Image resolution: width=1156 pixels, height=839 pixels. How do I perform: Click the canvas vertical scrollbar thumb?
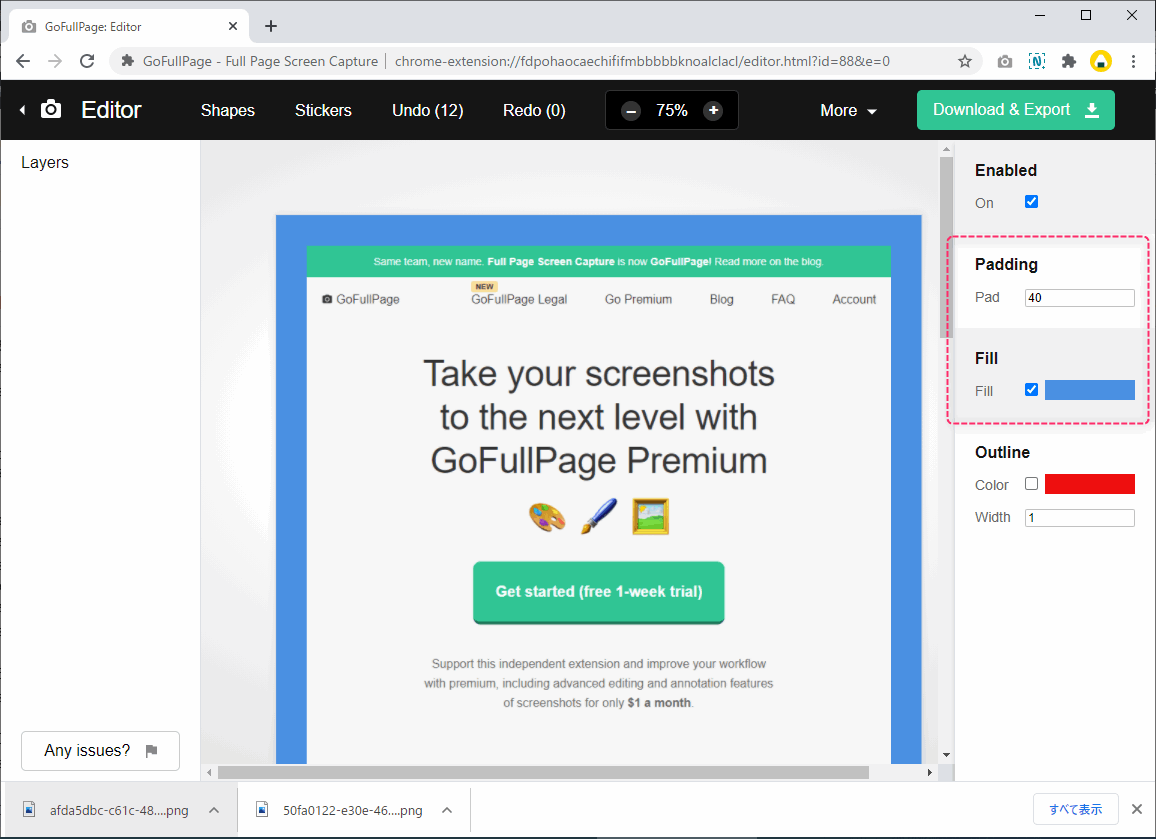tap(947, 247)
